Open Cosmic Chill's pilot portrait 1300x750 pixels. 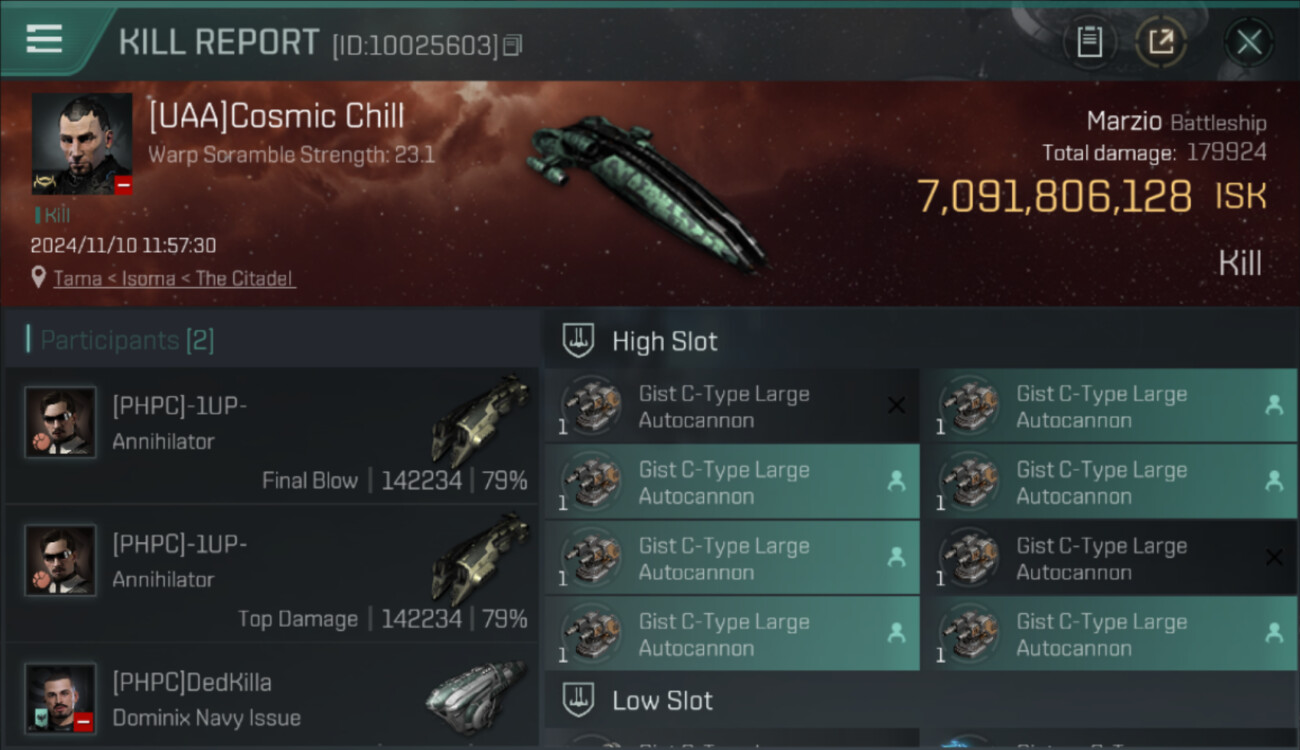(82, 144)
